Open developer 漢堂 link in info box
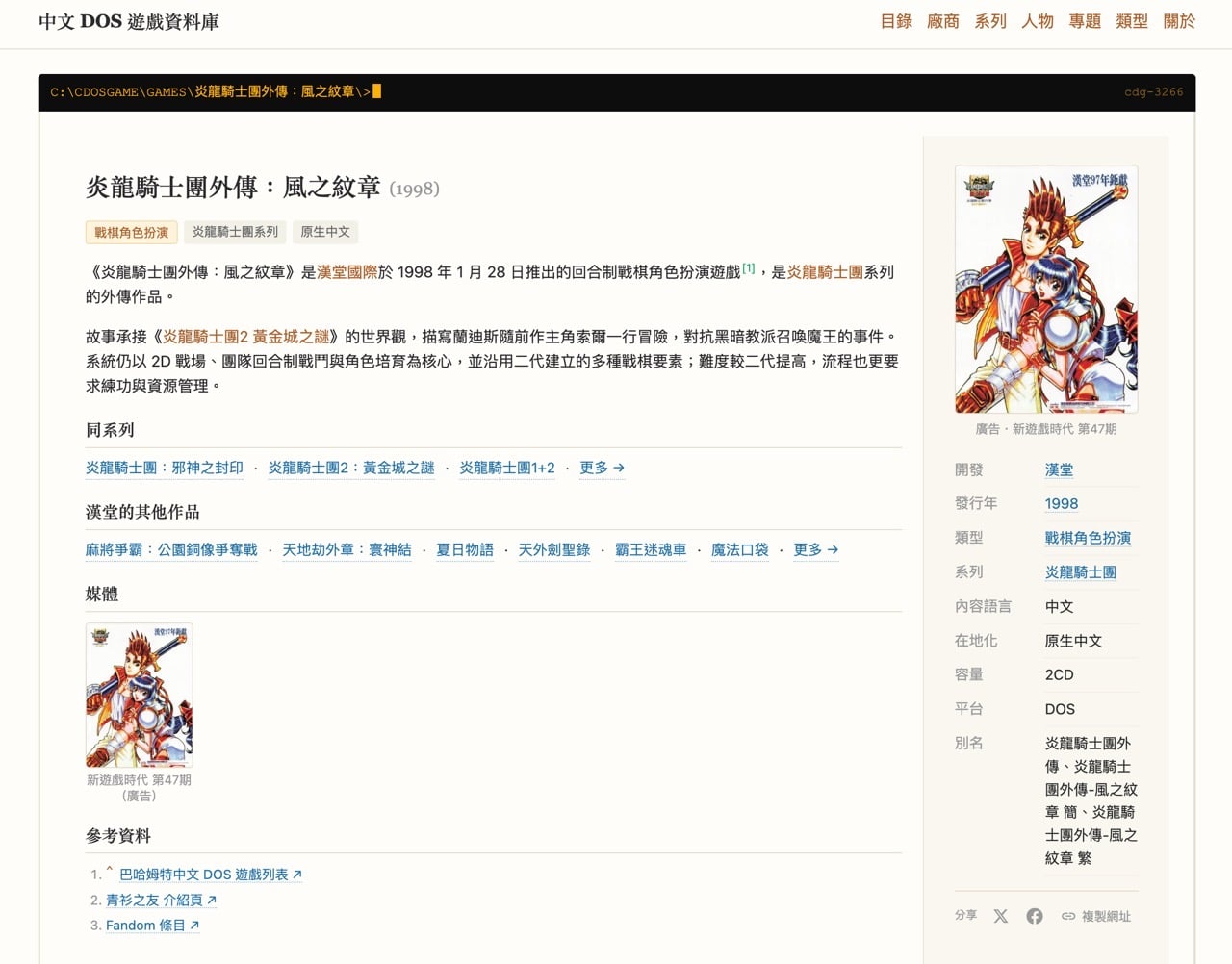1232x964 pixels. click(1060, 469)
